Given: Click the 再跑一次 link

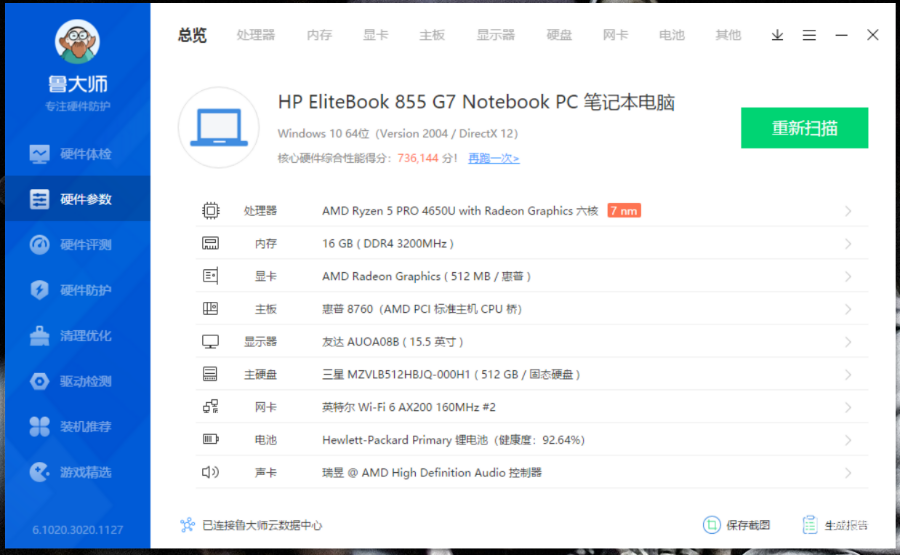Looking at the screenshot, I should 494,158.
